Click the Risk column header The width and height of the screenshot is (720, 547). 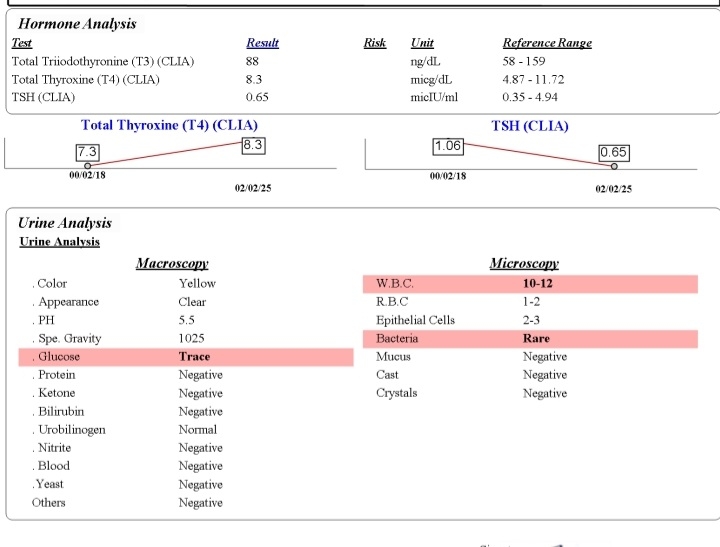click(x=375, y=43)
